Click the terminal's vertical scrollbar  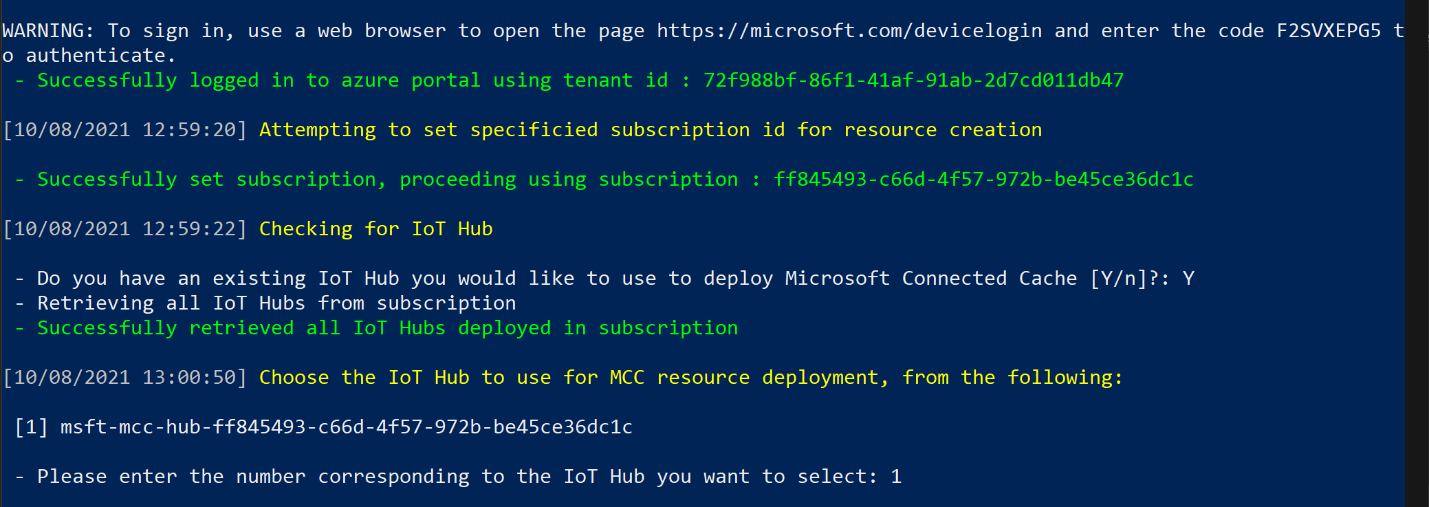click(1417, 250)
